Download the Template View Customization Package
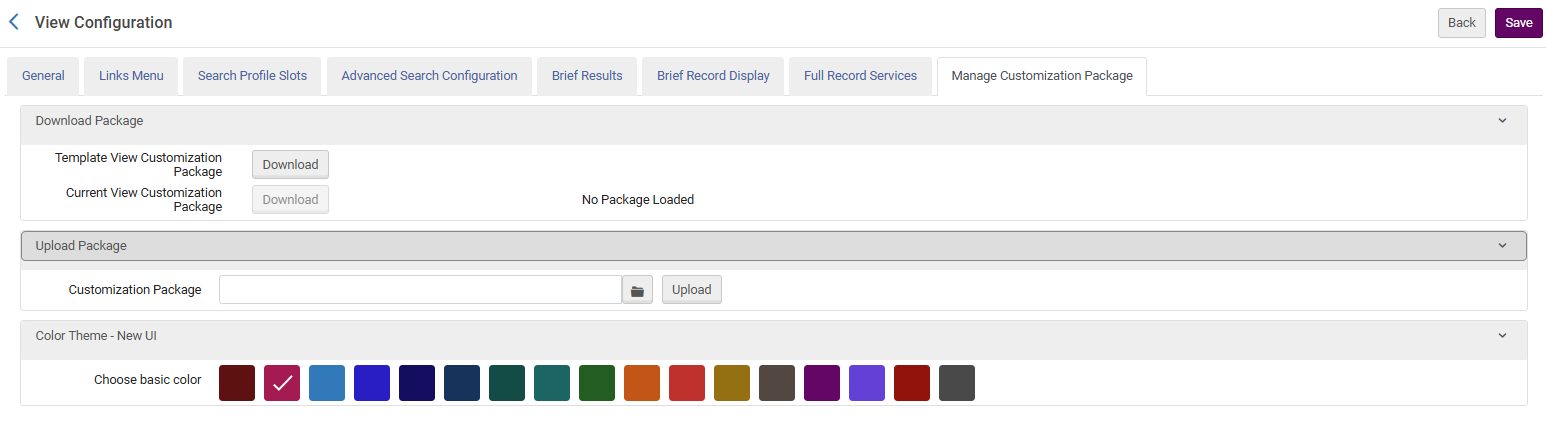The image size is (1546, 425). coord(290,165)
